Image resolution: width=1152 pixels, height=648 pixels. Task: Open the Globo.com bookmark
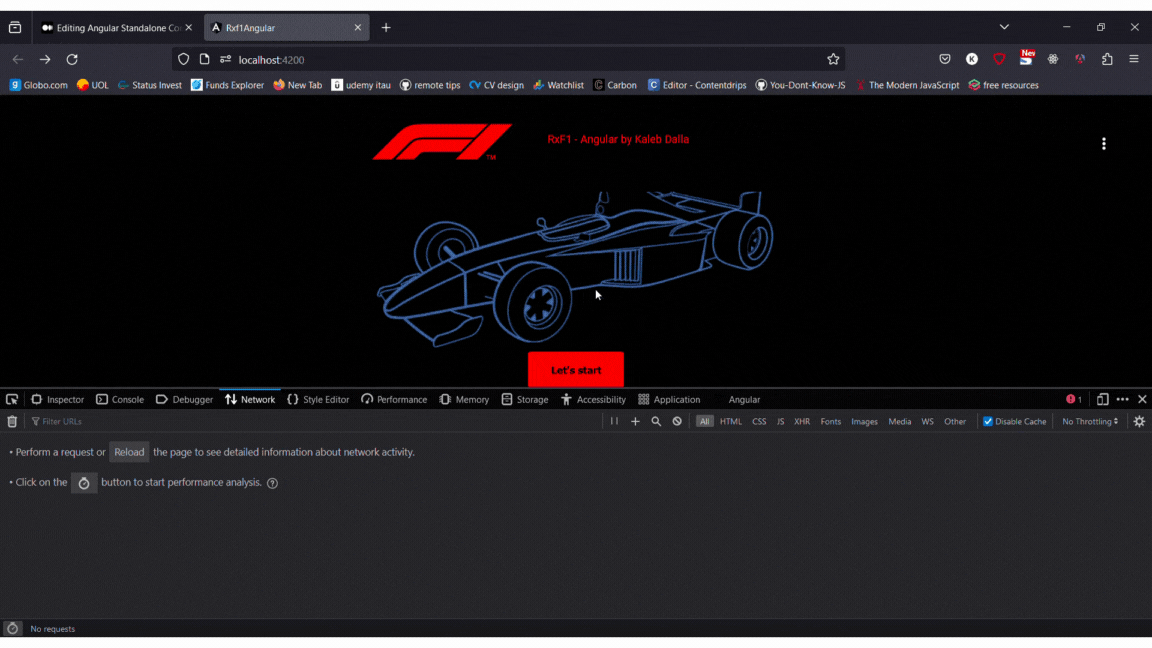(x=38, y=85)
